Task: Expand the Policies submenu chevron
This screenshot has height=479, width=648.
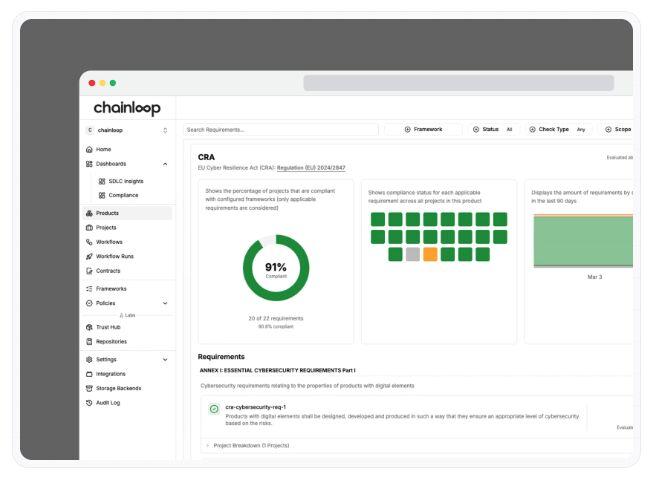Action: pyautogui.click(x=165, y=303)
